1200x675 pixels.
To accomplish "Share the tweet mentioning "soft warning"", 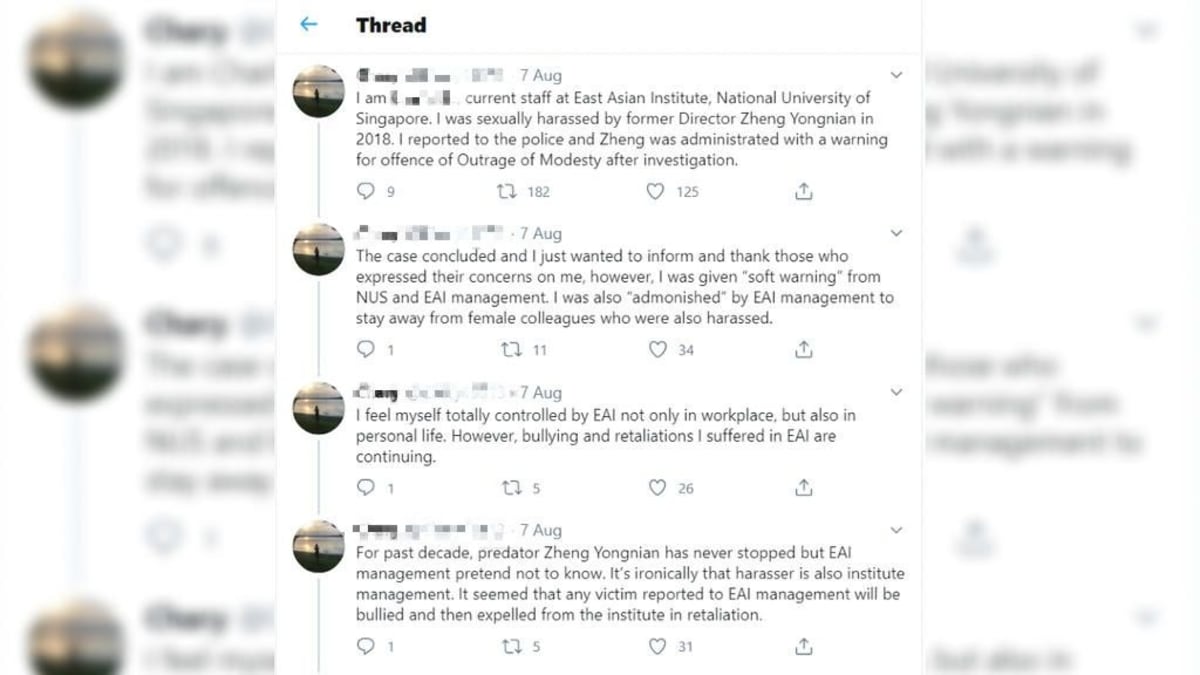I will point(804,350).
